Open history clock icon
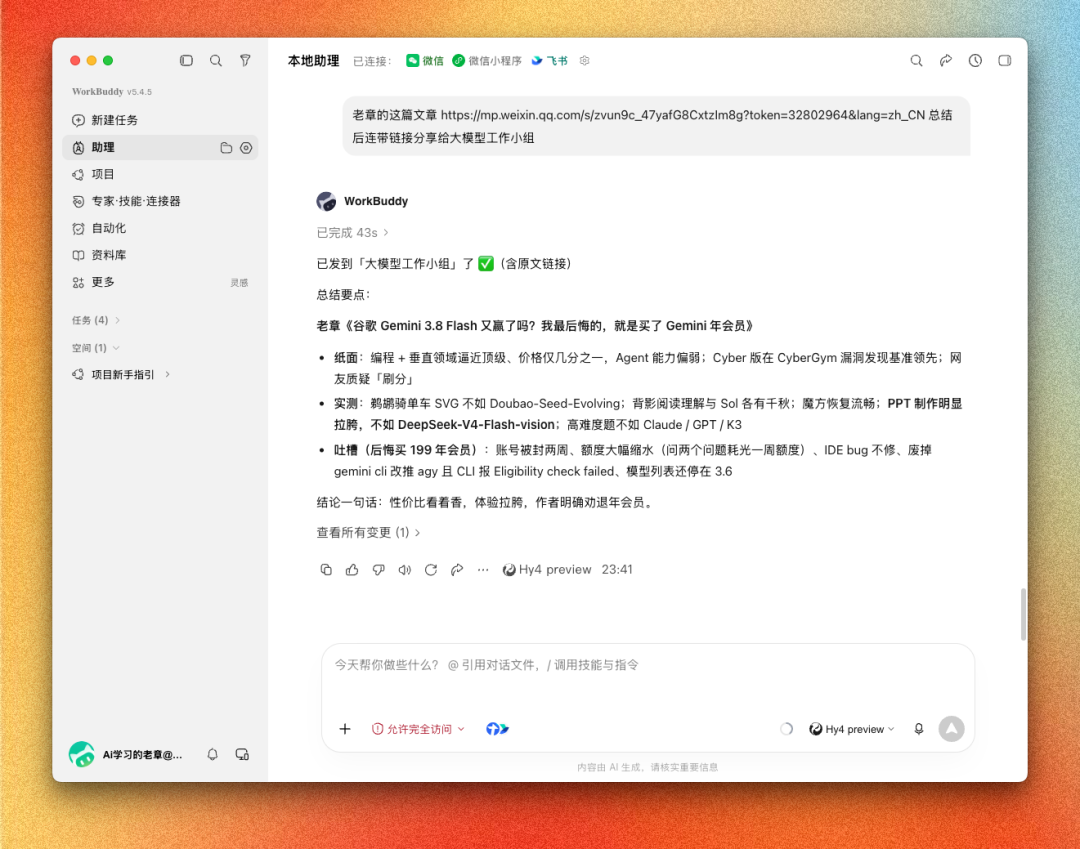 pos(975,61)
